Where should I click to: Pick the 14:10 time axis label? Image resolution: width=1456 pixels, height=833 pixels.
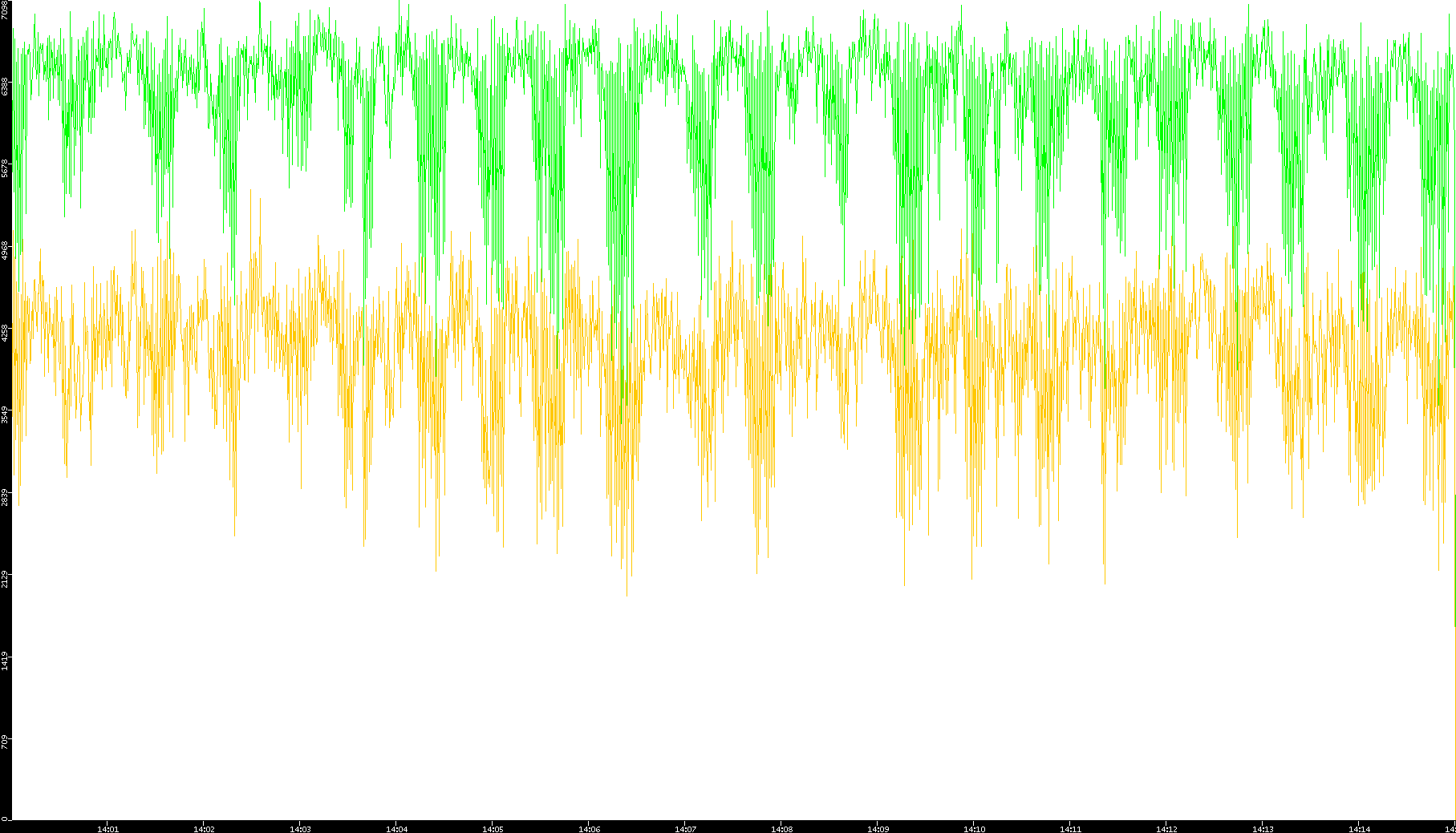(974, 829)
